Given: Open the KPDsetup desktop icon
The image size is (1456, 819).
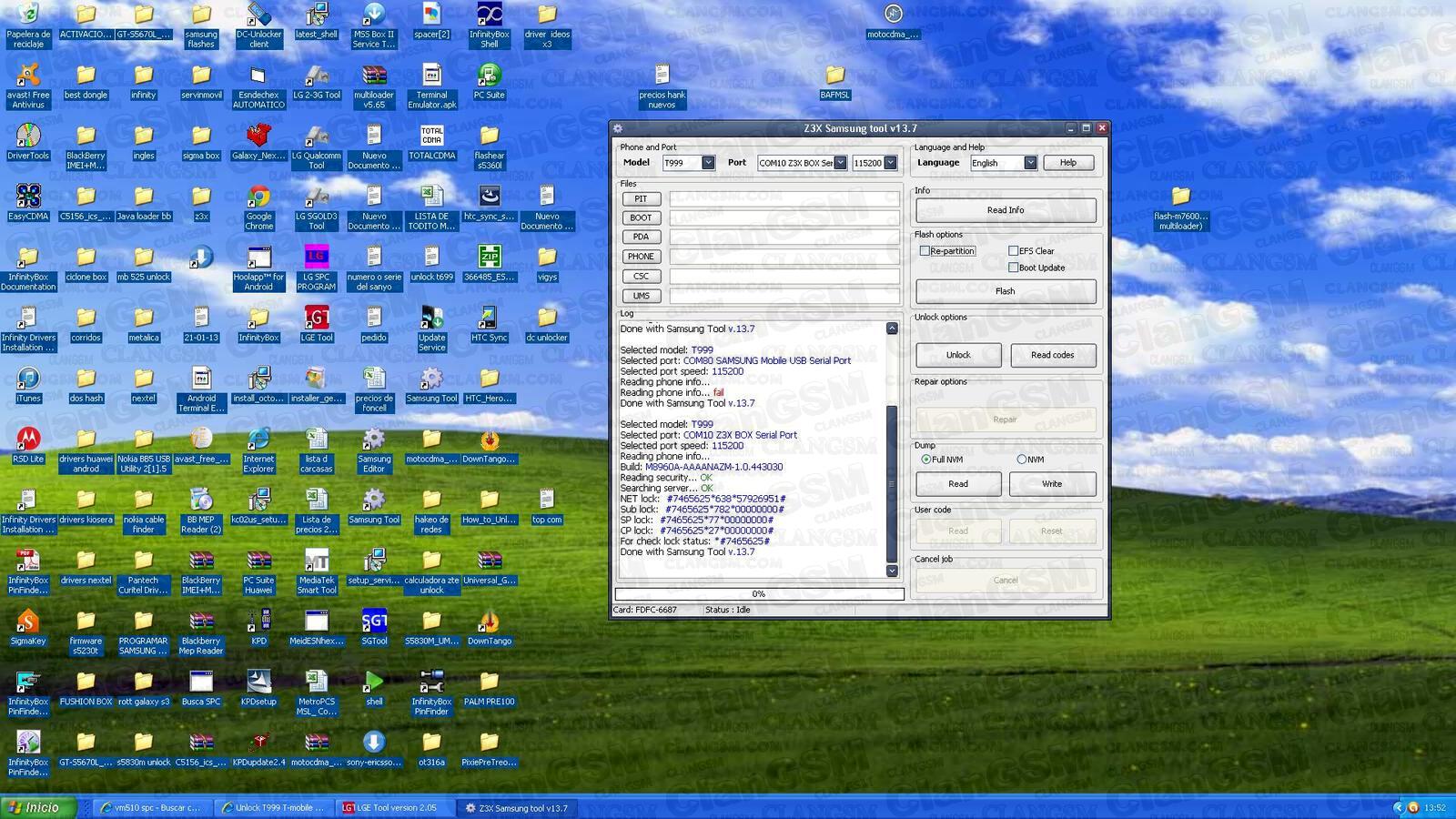Looking at the screenshot, I should point(258,689).
